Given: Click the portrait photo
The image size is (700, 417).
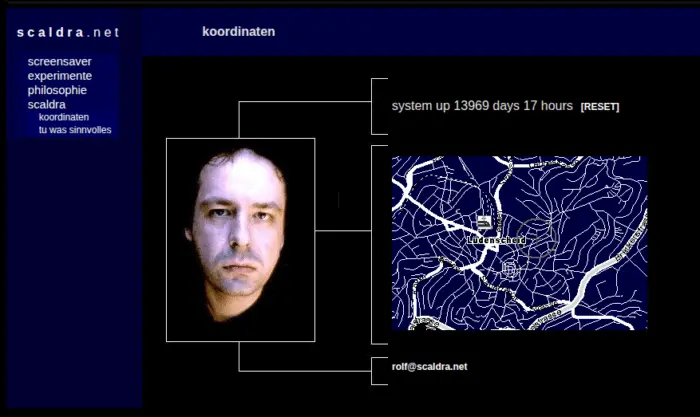Looking at the screenshot, I should pyautogui.click(x=241, y=240).
